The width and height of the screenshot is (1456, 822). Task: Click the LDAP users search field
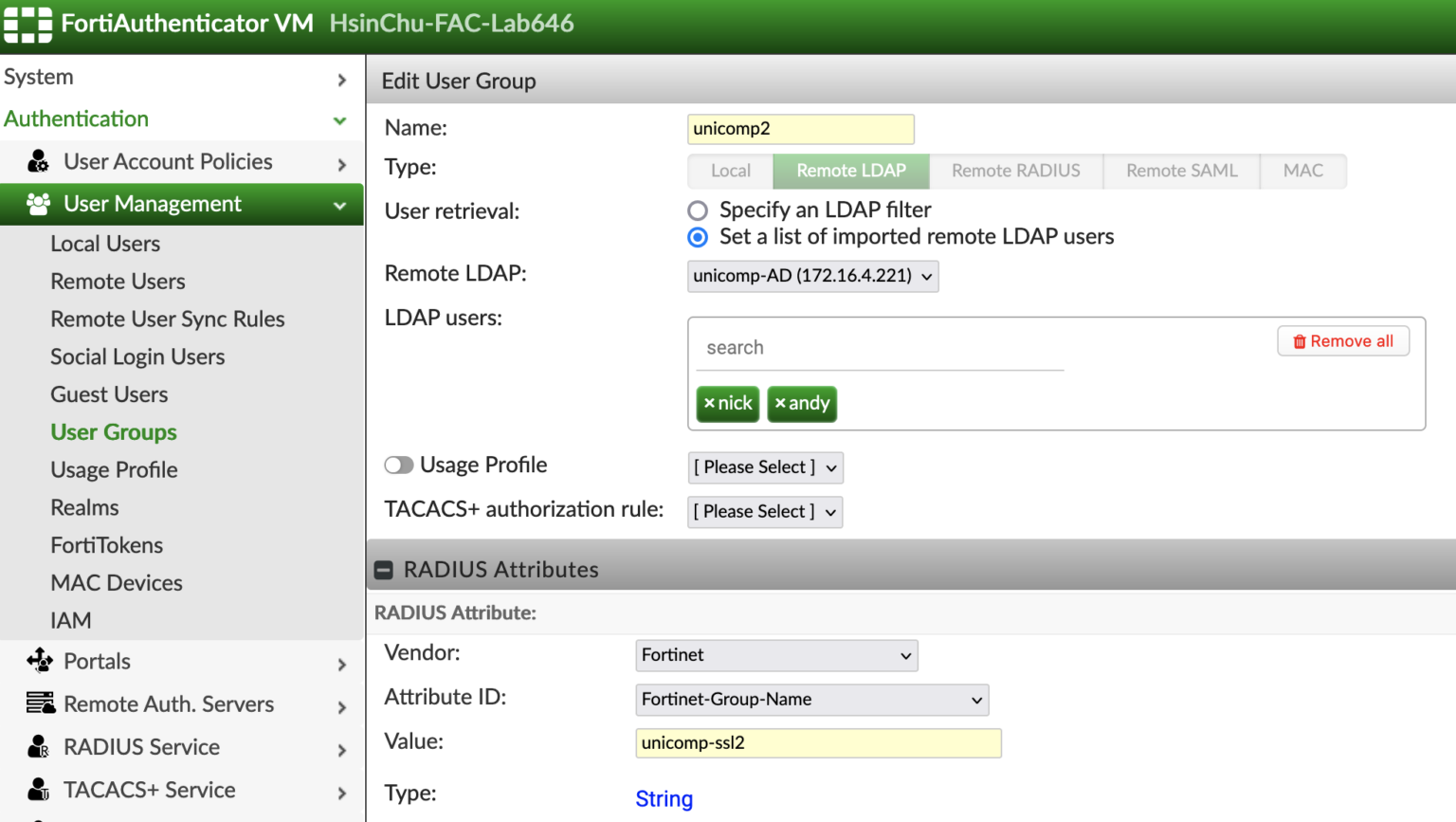pyautogui.click(x=881, y=348)
